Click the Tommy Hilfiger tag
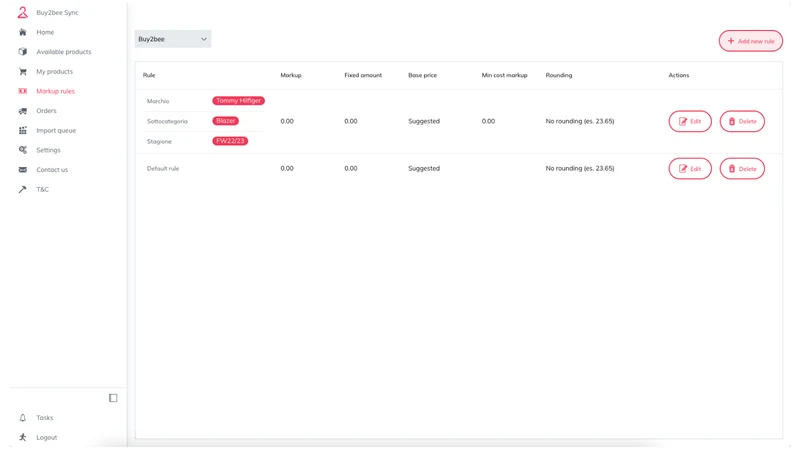This screenshot has height=450, width=800. click(x=238, y=101)
